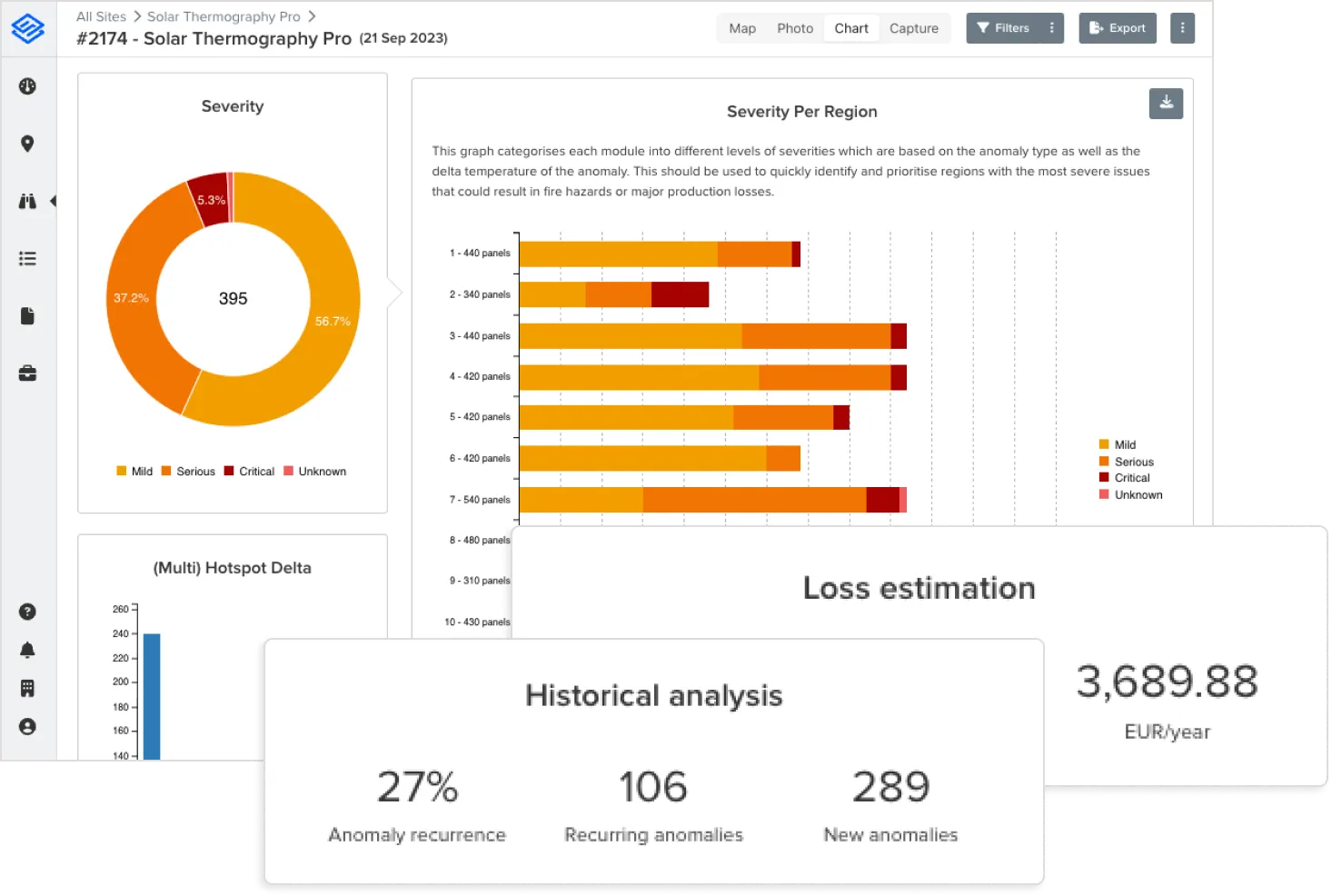Click the 37.2% serious donut segment
1332x896 pixels.
click(x=132, y=298)
